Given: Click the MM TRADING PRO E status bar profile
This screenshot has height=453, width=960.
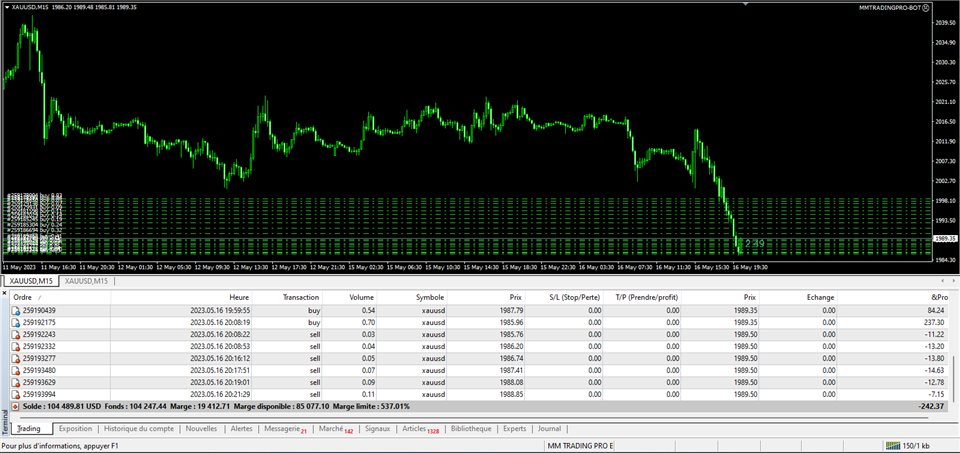Looking at the screenshot, I should tap(580, 446).
